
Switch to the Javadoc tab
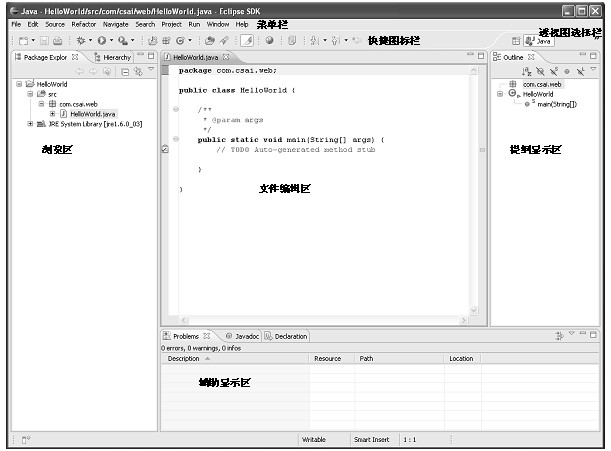coord(243,336)
